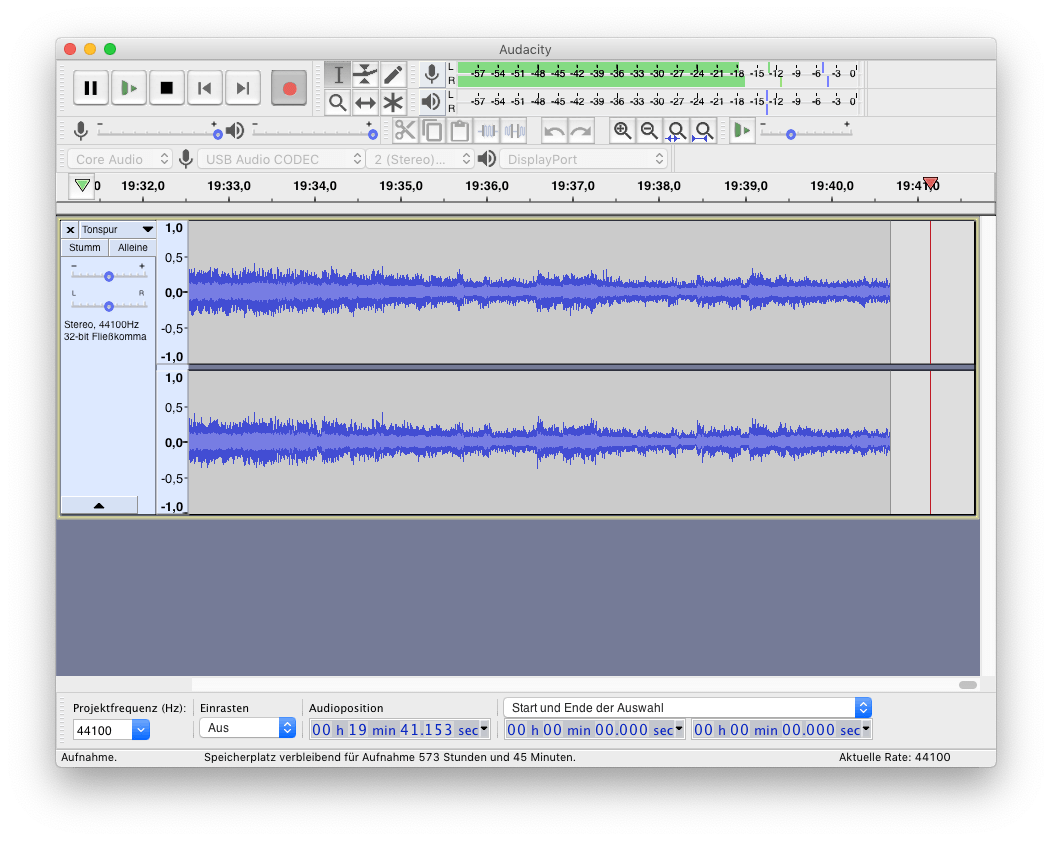Image resolution: width=1052 pixels, height=841 pixels.
Task: Select the Multi-Tool asterisk icon
Action: [x=393, y=102]
